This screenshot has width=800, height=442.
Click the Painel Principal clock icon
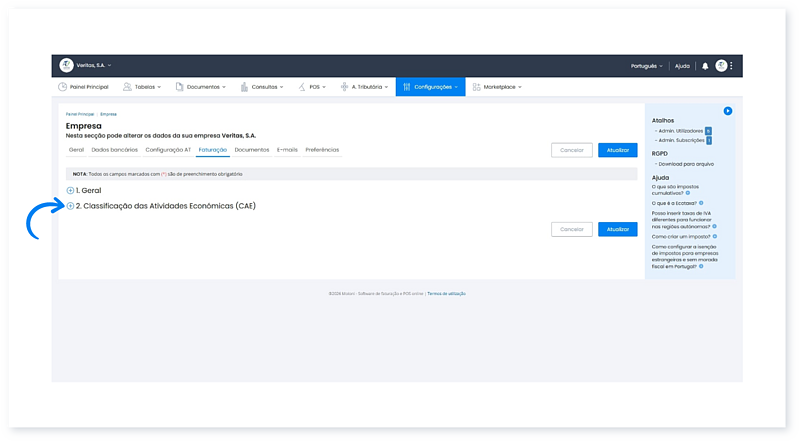(x=63, y=87)
